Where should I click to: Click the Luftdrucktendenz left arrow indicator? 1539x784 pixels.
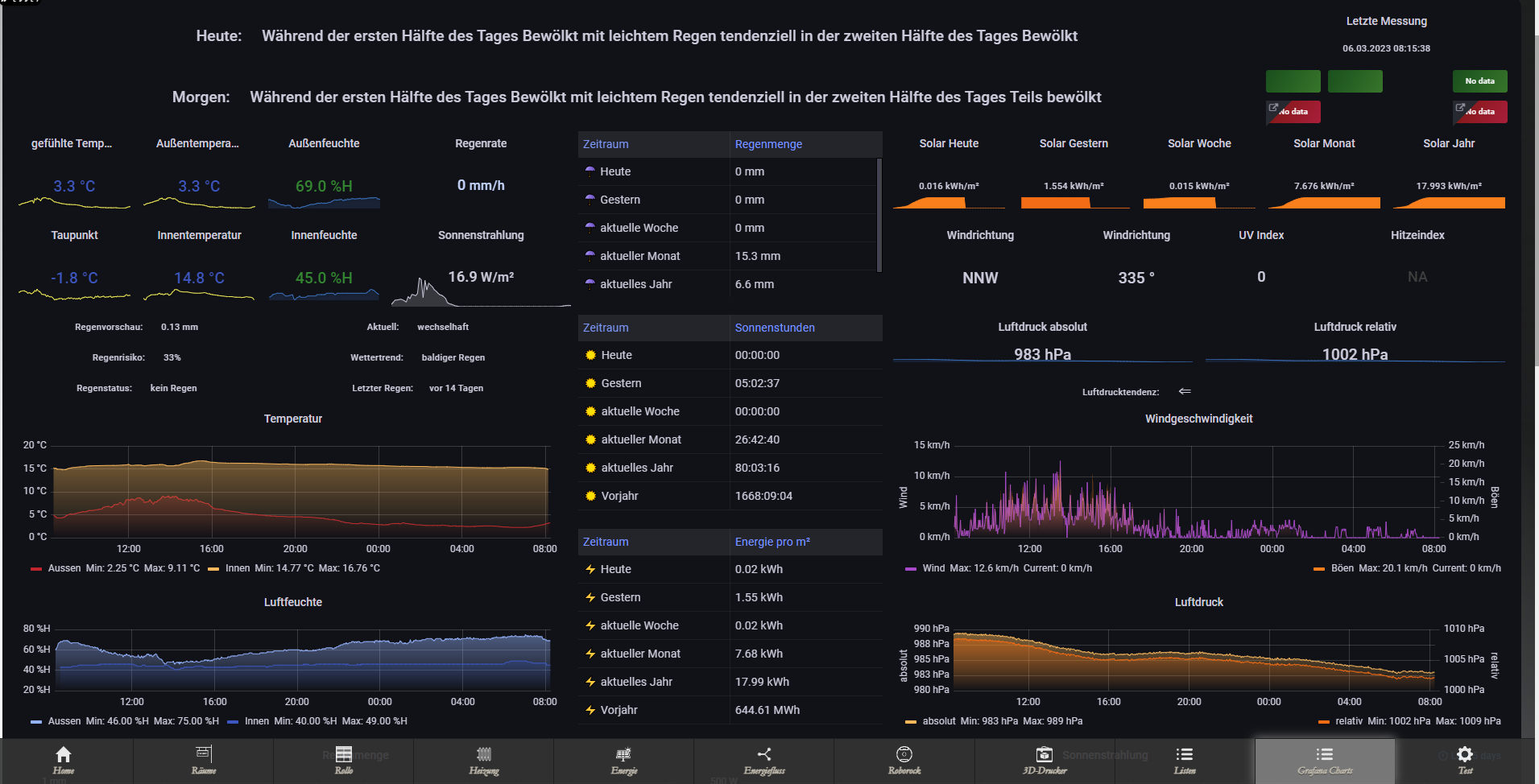click(x=1185, y=391)
